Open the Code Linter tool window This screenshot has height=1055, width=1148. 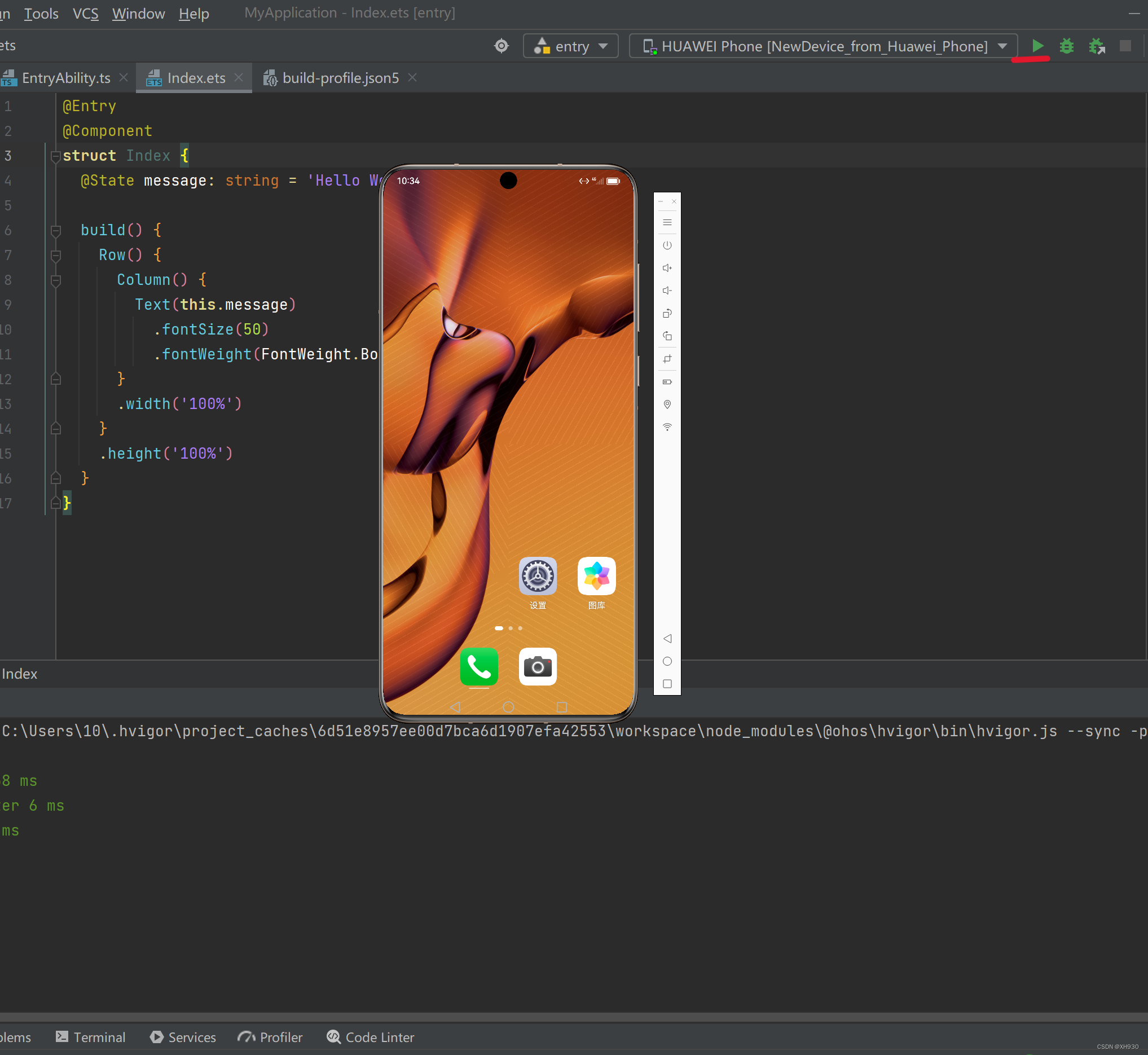click(x=371, y=1037)
